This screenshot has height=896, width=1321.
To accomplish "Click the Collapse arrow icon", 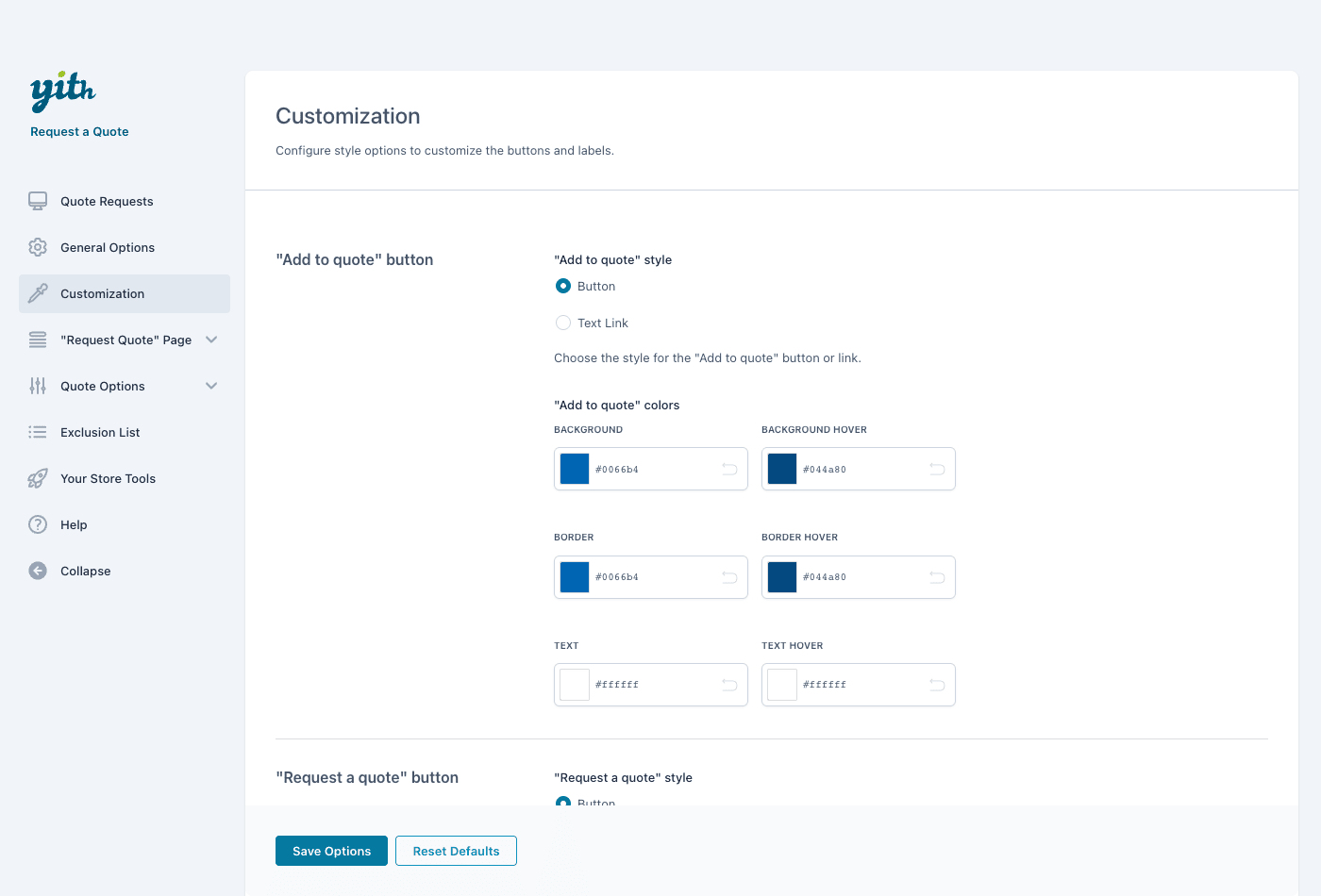I will coord(38,571).
